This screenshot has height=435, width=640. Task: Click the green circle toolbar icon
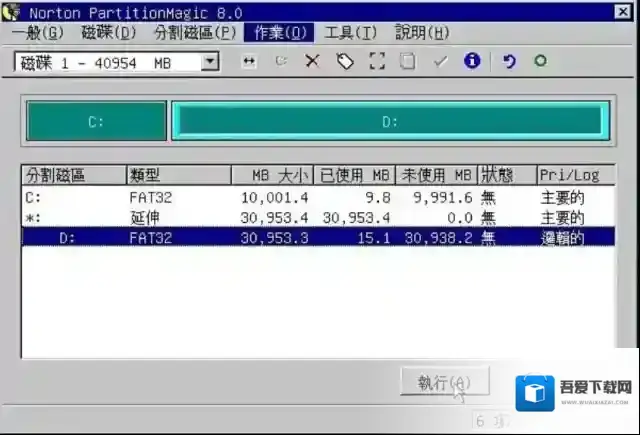pyautogui.click(x=540, y=61)
